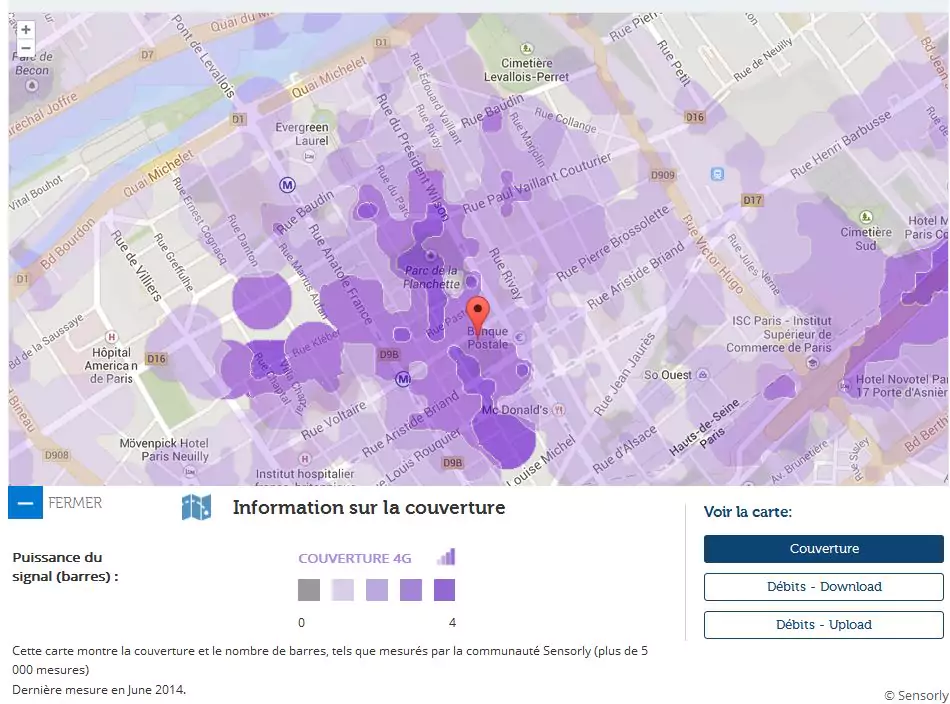Zoom in on the coverage map
The width and height of the screenshot is (950, 704).
click(25, 30)
